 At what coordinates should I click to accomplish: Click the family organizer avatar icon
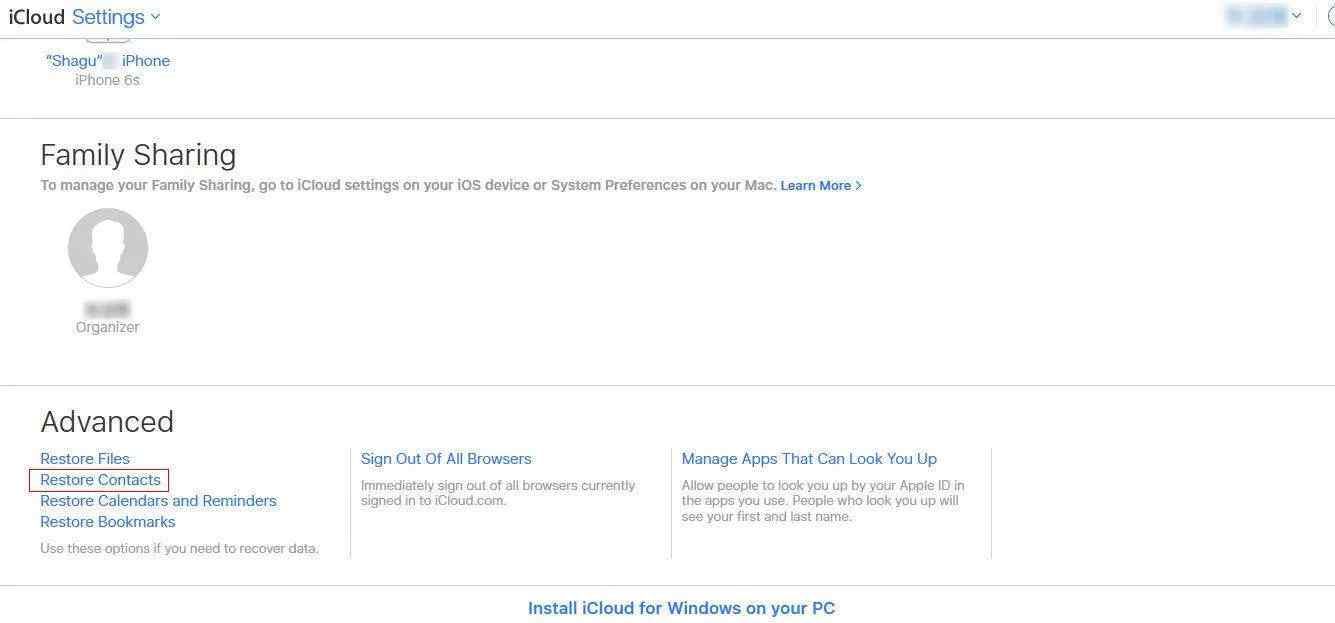coord(108,248)
